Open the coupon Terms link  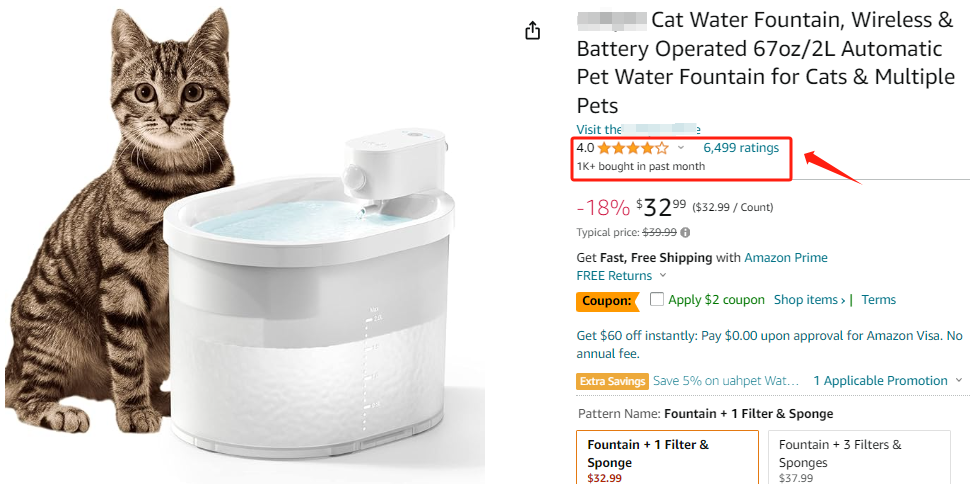[x=878, y=300]
